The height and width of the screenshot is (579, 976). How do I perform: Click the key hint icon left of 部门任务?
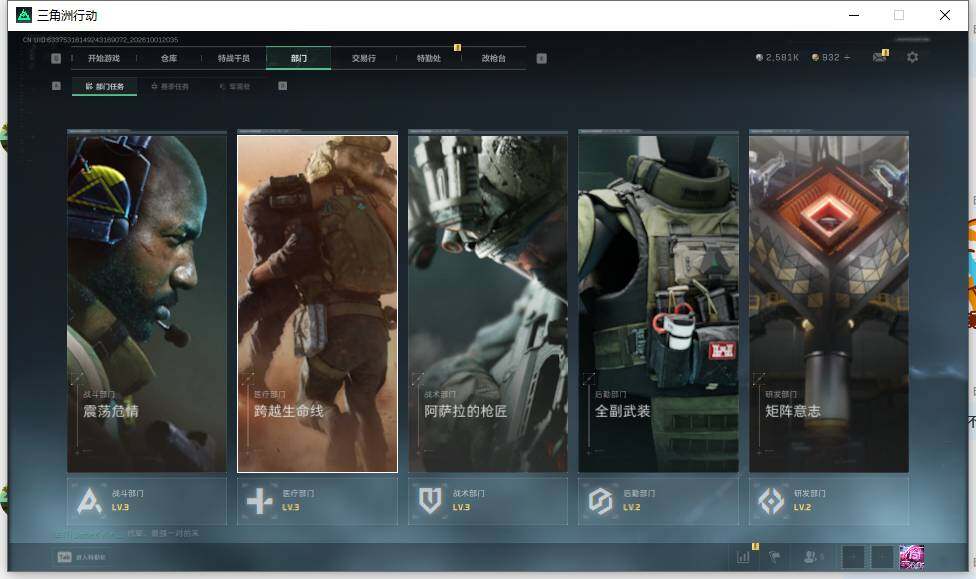[x=56, y=86]
